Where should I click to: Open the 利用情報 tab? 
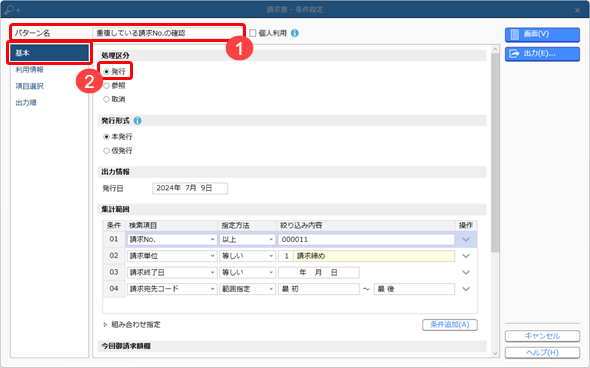[x=29, y=70]
